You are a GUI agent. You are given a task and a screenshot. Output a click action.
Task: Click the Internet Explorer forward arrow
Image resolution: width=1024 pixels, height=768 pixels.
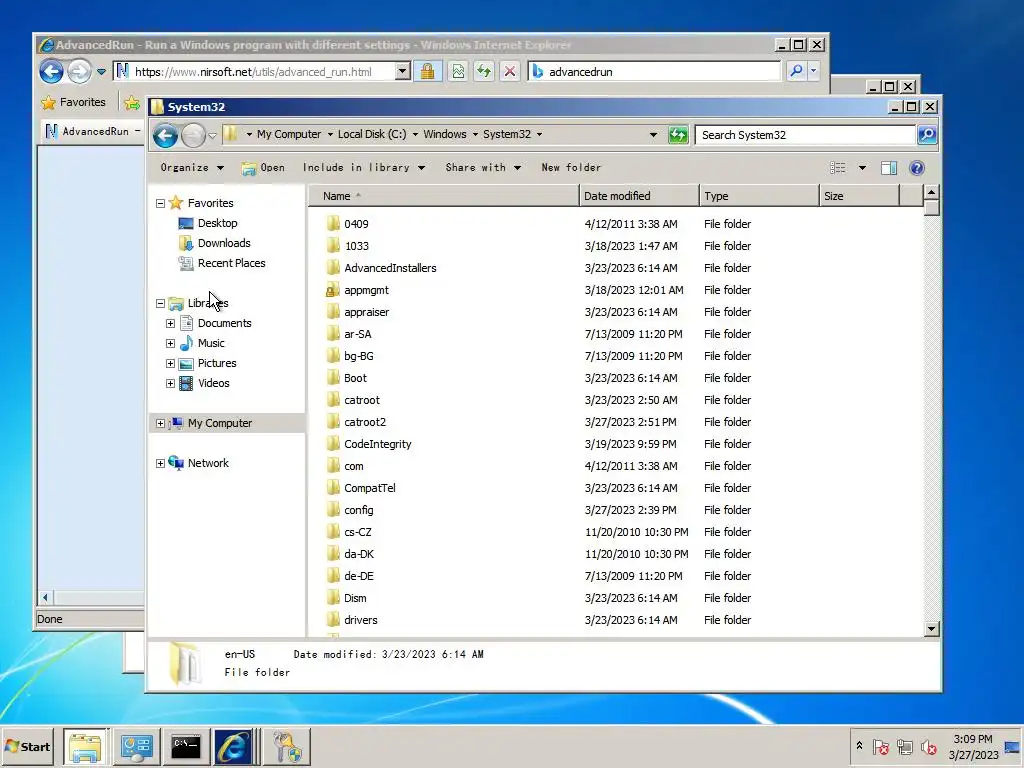80,71
